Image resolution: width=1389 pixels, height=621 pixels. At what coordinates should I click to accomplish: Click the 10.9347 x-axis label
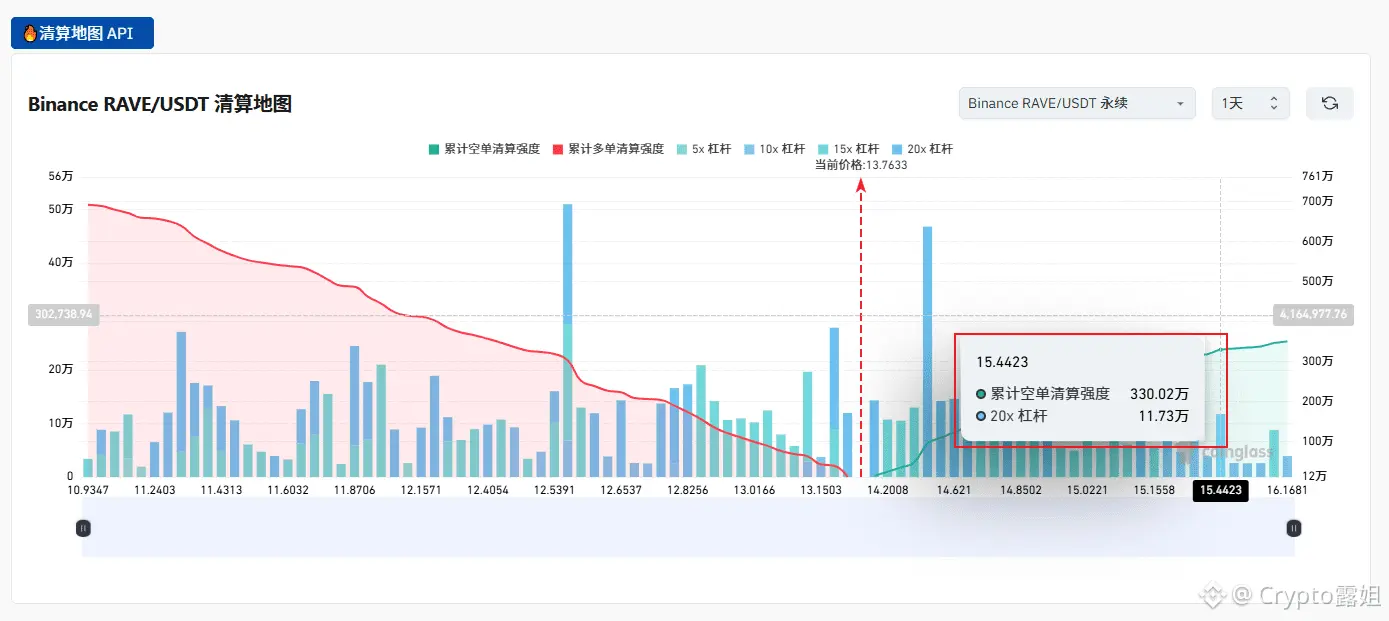(88, 490)
